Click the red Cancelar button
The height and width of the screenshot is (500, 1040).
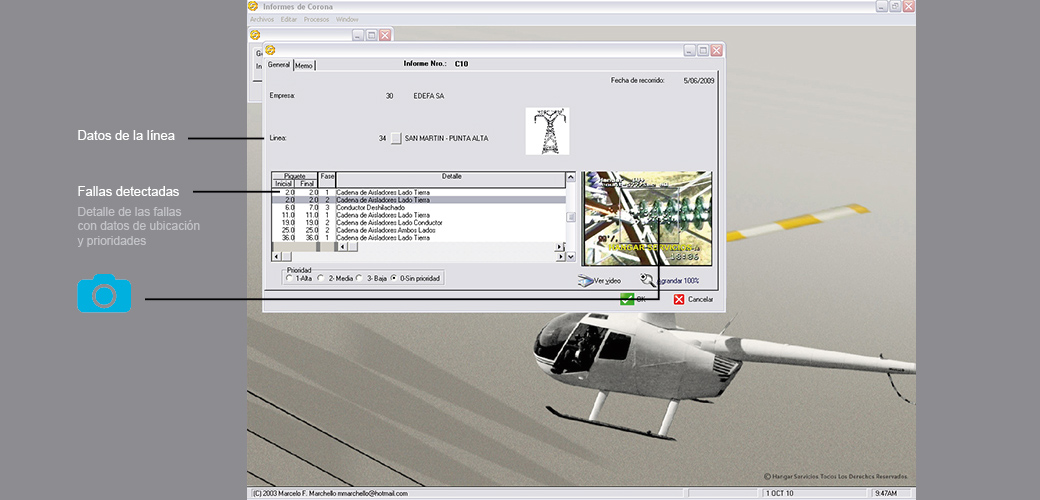(693, 299)
